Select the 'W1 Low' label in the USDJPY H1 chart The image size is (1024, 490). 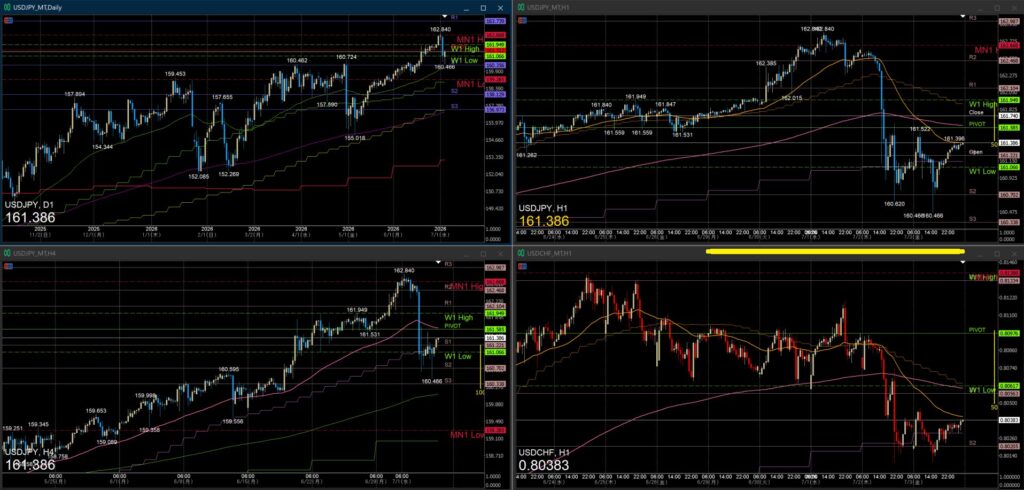(x=982, y=171)
